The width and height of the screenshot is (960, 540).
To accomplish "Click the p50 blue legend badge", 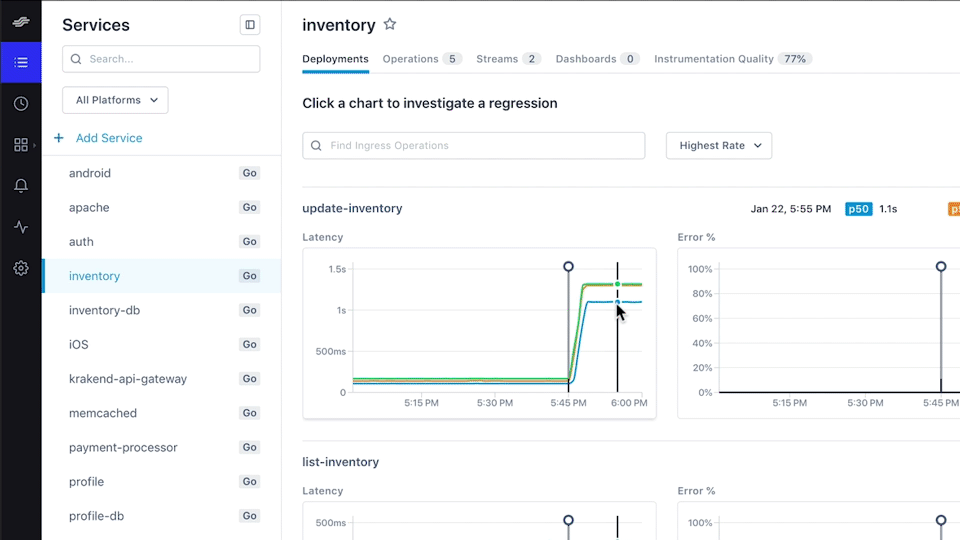I will pyautogui.click(x=859, y=209).
